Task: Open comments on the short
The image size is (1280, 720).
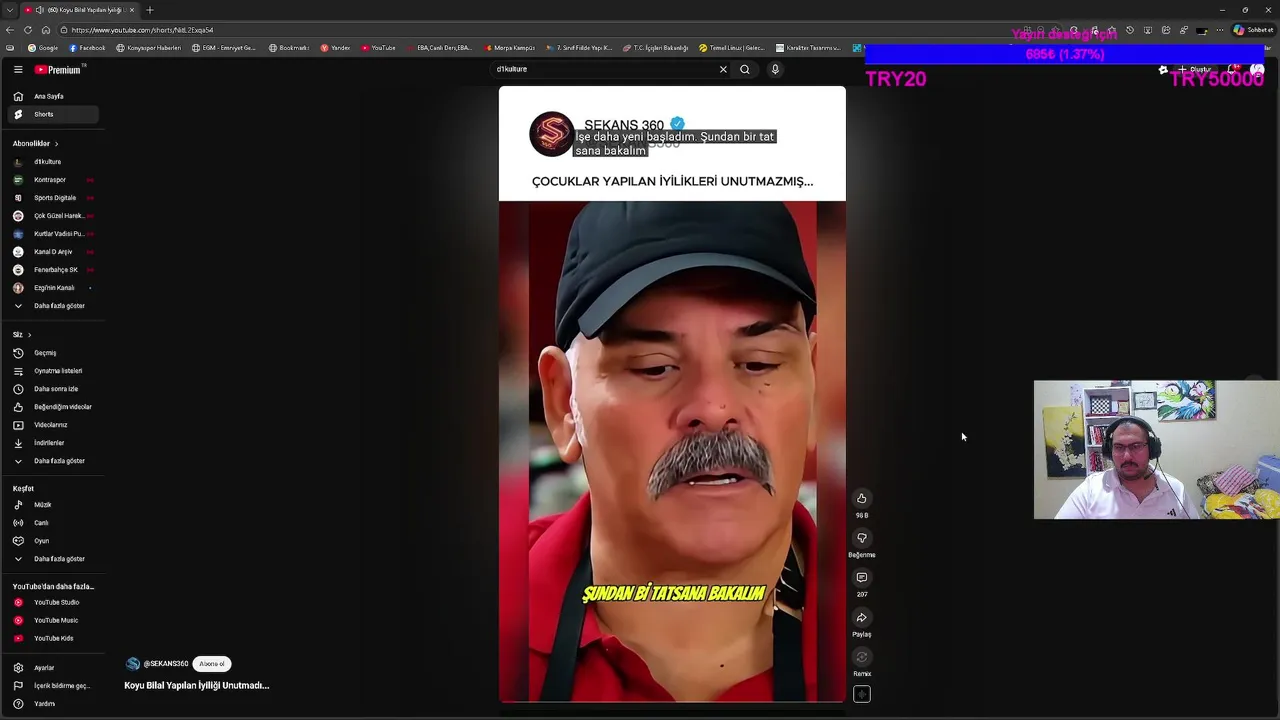Action: 861,578
